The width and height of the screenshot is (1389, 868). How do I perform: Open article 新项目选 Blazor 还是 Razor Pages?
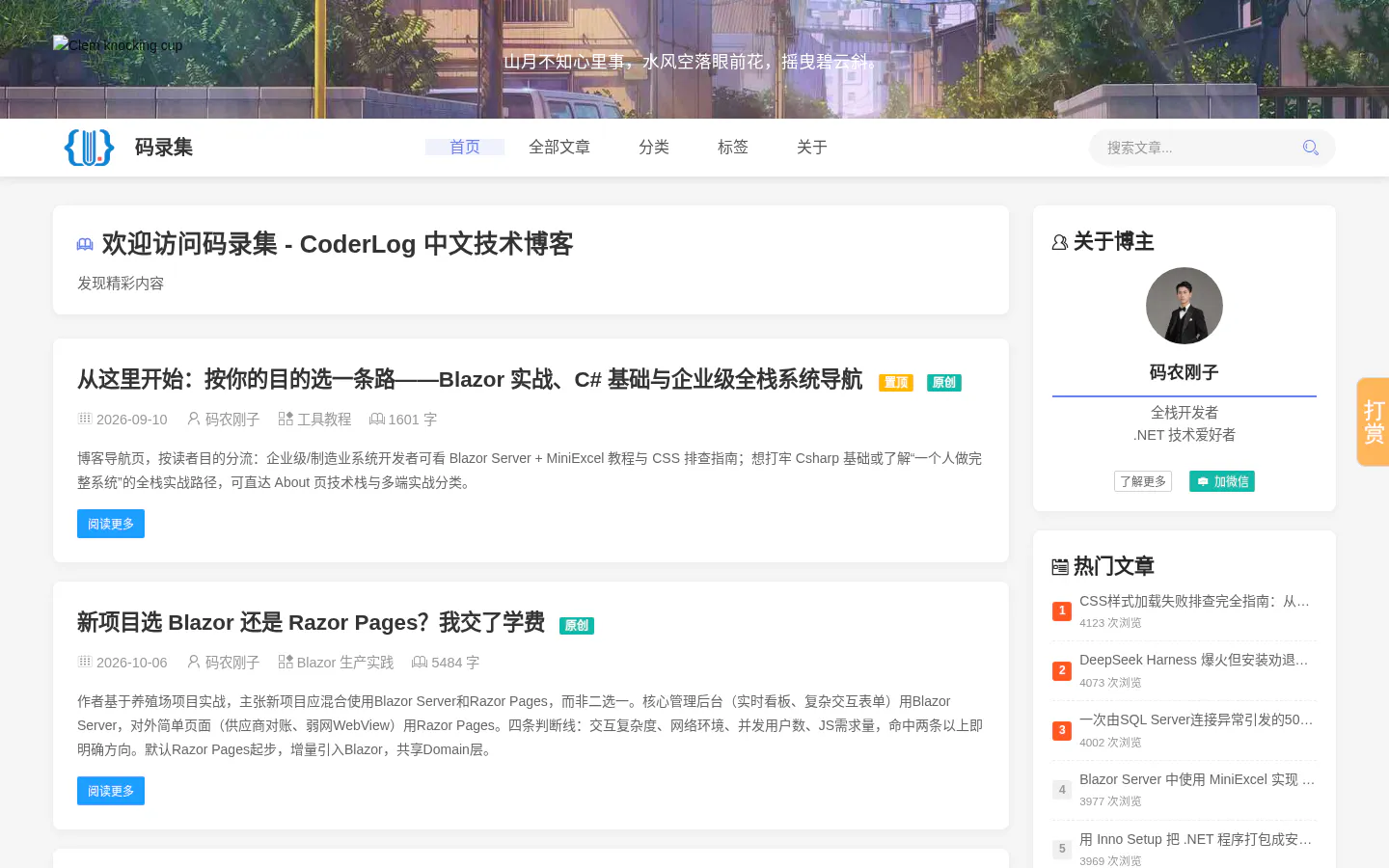(x=312, y=622)
